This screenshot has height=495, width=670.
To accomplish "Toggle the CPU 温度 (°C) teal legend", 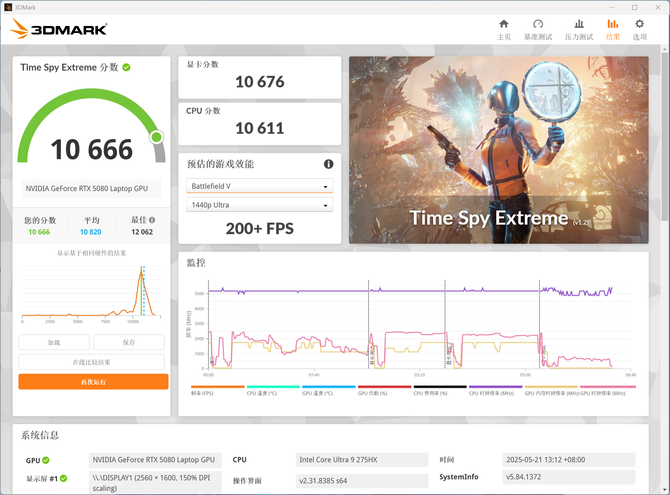I will 273,390.
